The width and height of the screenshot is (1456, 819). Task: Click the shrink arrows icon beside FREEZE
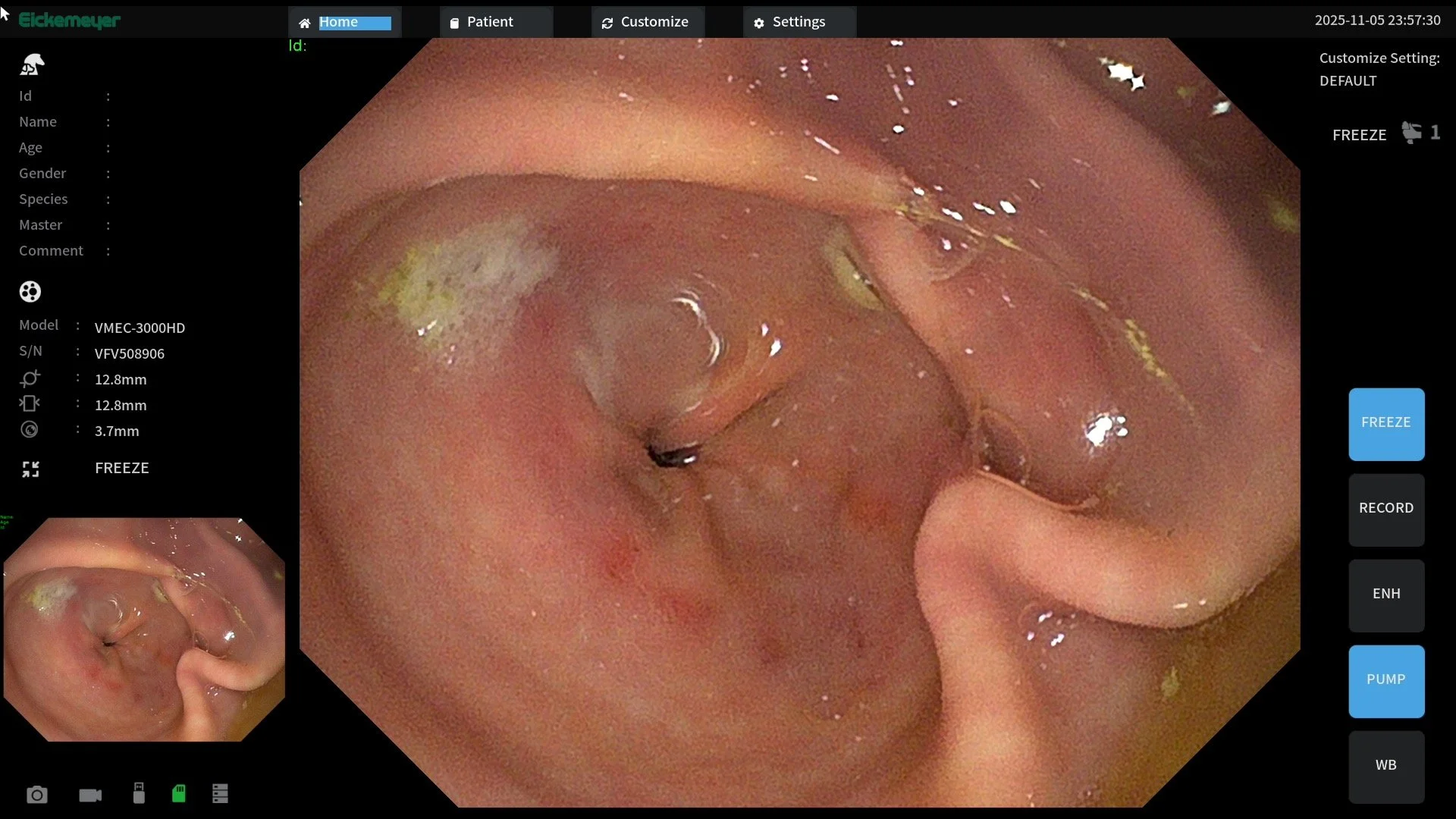click(30, 469)
